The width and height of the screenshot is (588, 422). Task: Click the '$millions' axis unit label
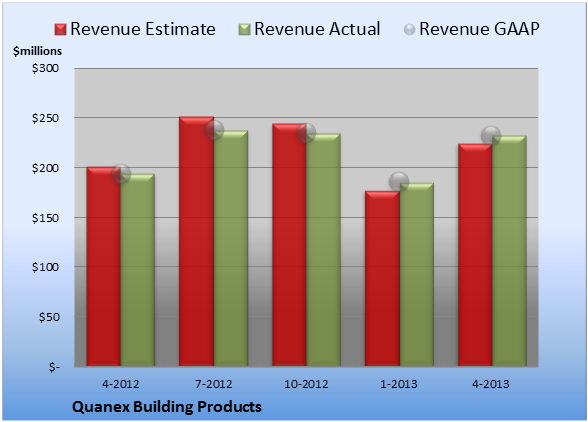tap(38, 51)
